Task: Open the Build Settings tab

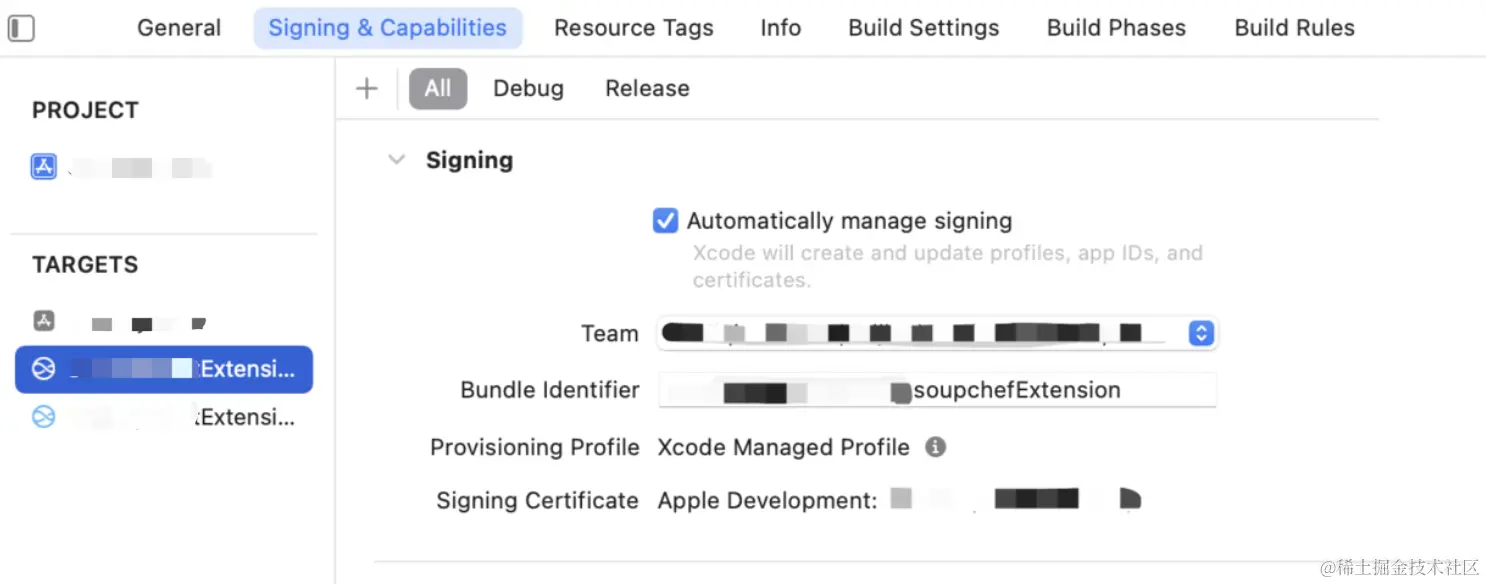Action: coord(924,28)
